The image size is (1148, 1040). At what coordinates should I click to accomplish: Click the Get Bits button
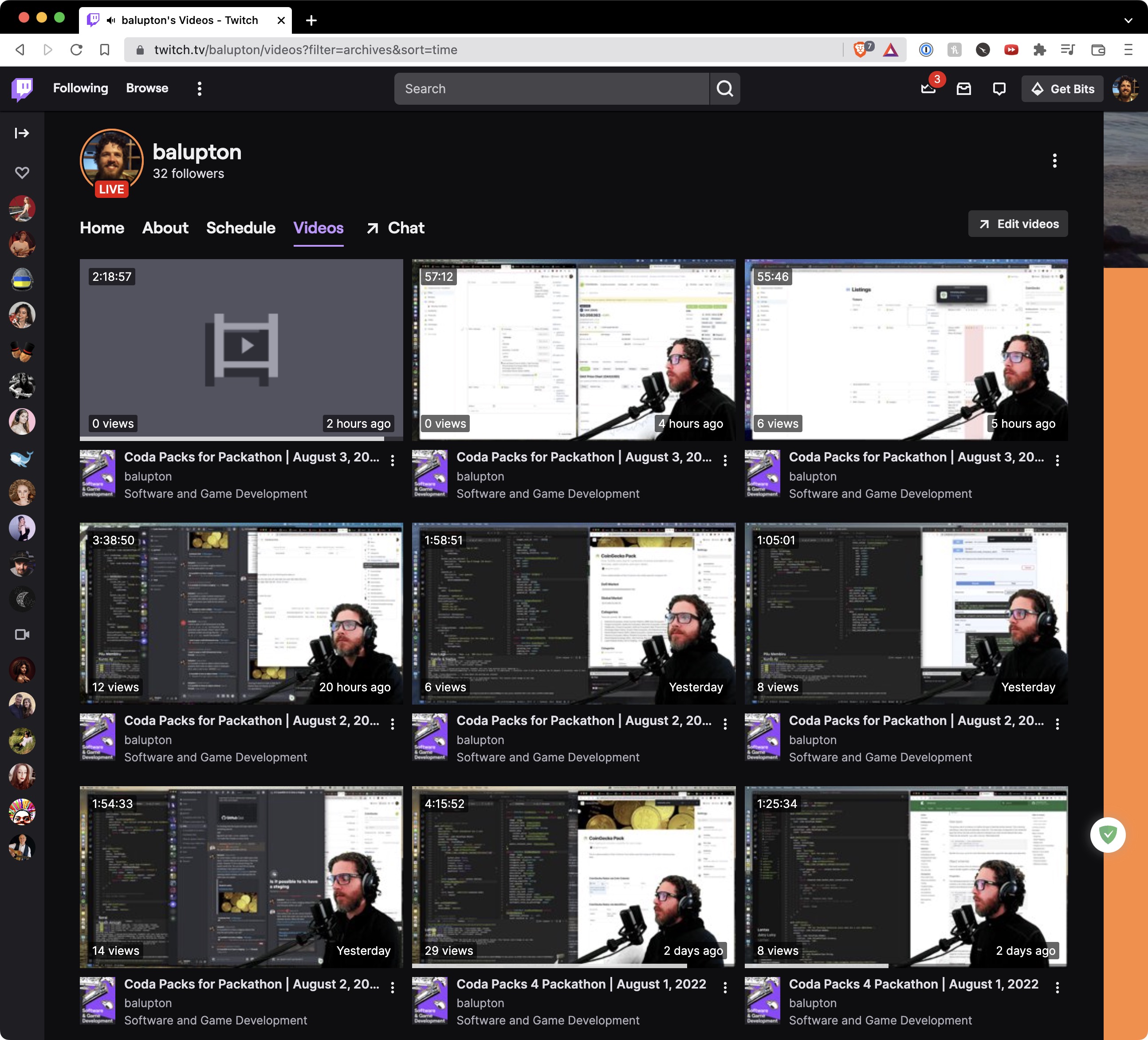(1062, 89)
